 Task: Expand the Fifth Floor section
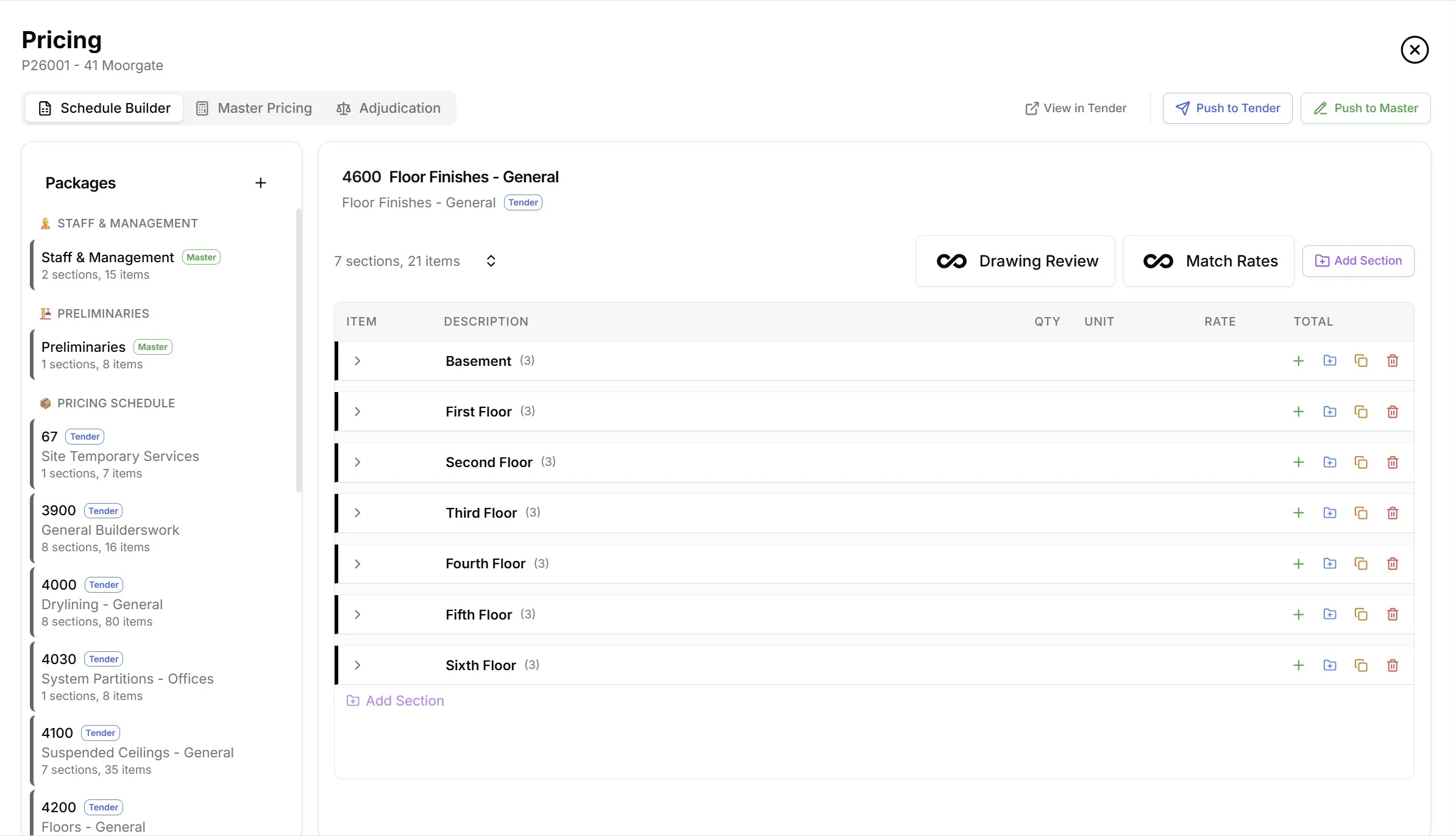[x=357, y=614]
